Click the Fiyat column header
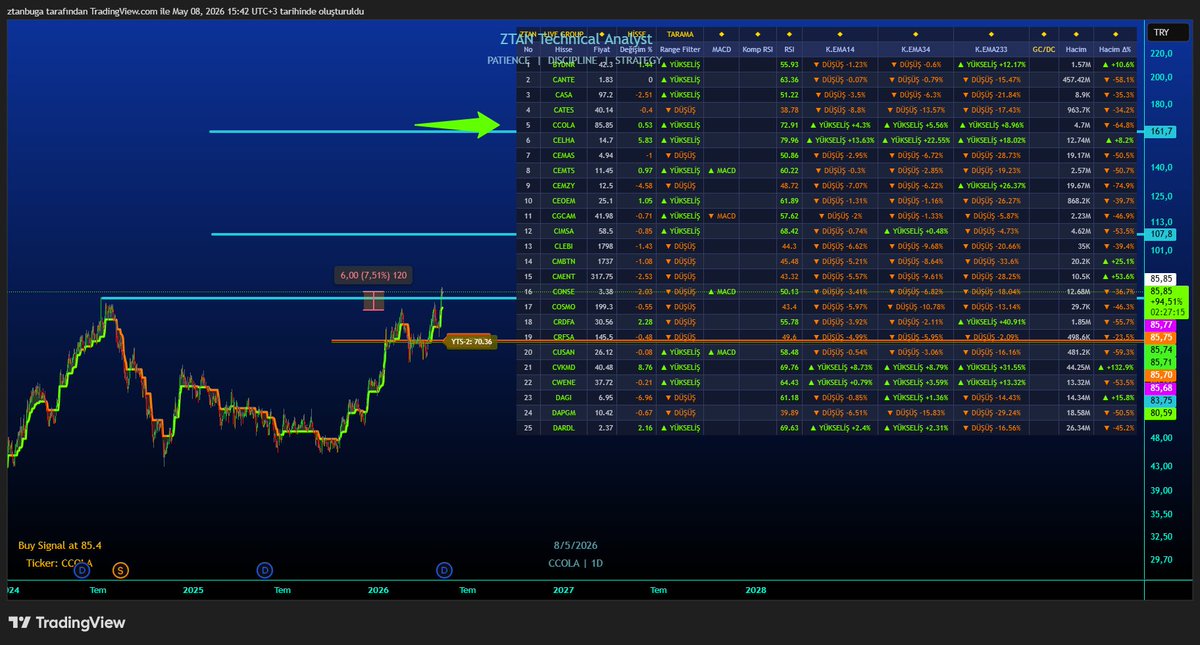This screenshot has height=645, width=1200. click(601, 48)
